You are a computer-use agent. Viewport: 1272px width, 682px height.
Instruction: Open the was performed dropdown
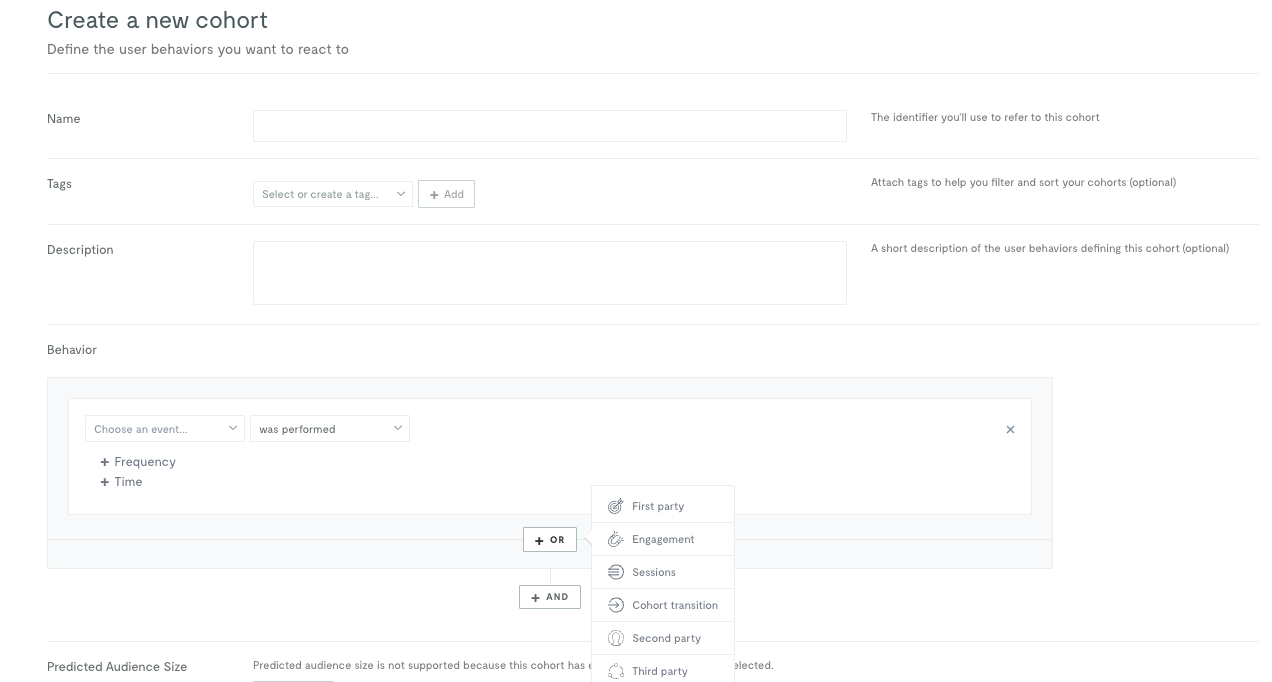(x=330, y=429)
